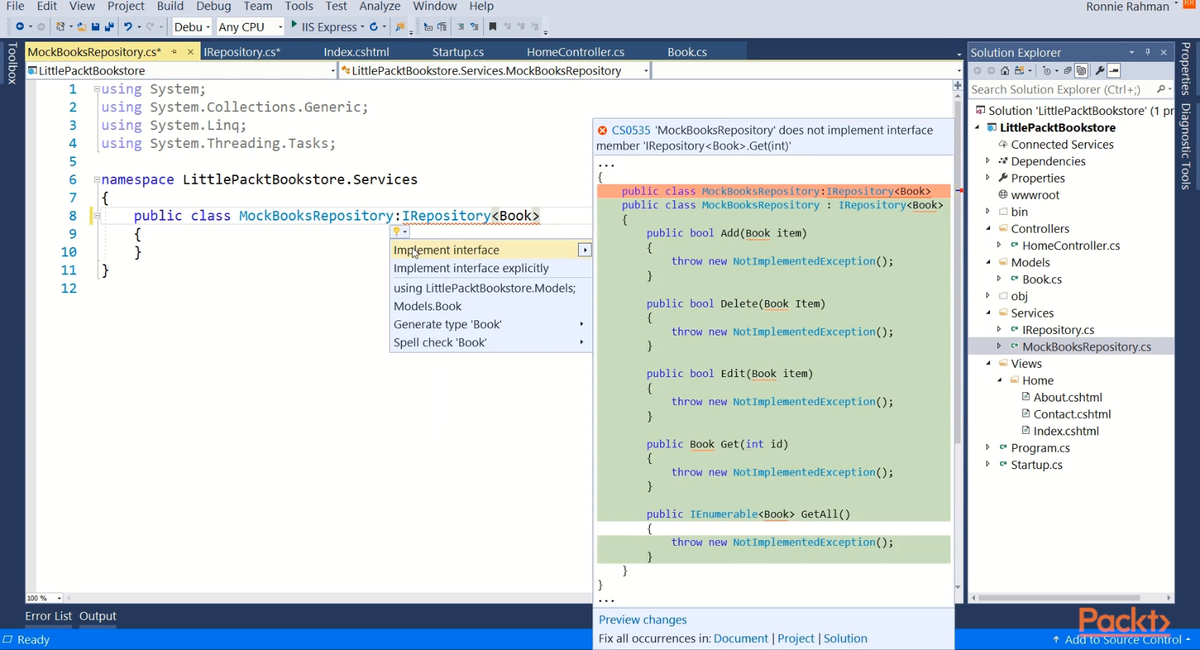Toggle auto-hide pin on the Solution Explorer panel
The image size is (1200, 650).
point(1148,52)
